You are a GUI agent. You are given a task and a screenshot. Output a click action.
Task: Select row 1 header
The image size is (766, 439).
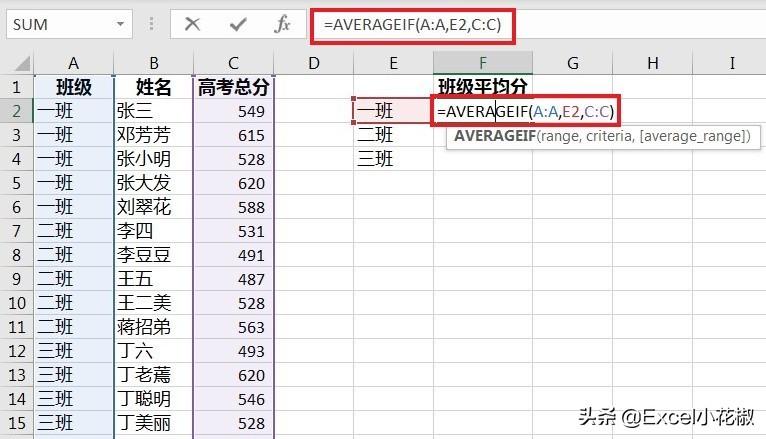pyautogui.click(x=17, y=87)
